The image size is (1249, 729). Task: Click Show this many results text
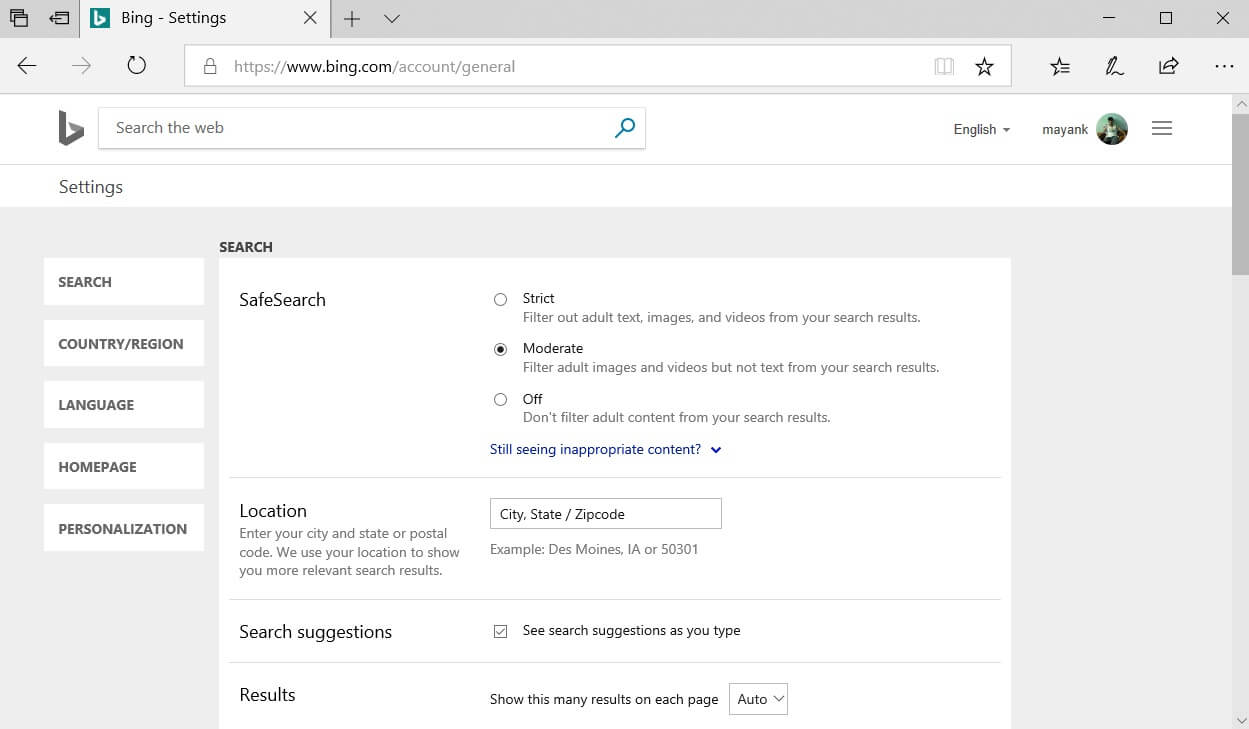tap(604, 699)
